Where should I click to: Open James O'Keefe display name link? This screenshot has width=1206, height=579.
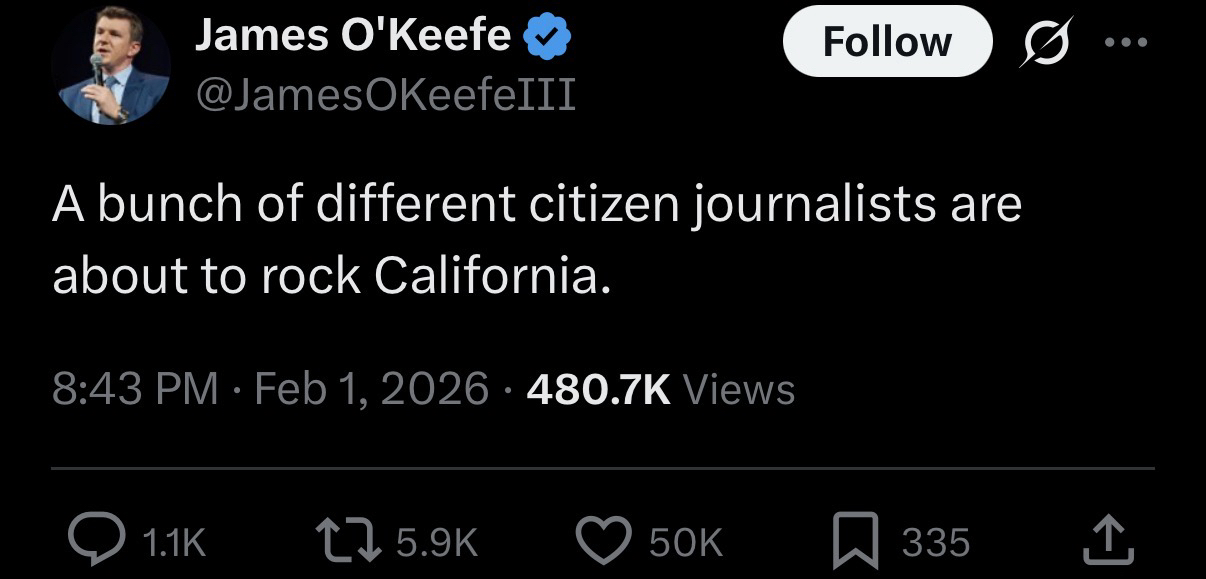tap(353, 37)
